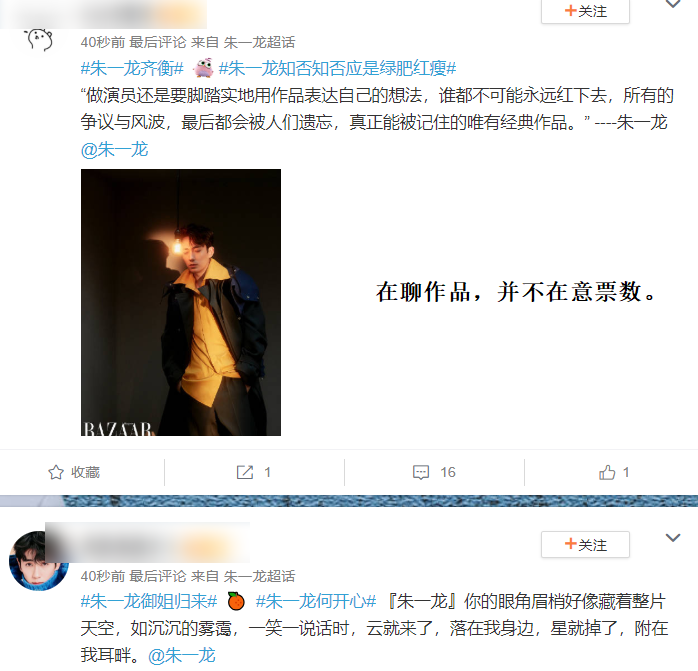Open the second poster's profile avatar
This screenshot has height=671, width=698.
click(39, 561)
